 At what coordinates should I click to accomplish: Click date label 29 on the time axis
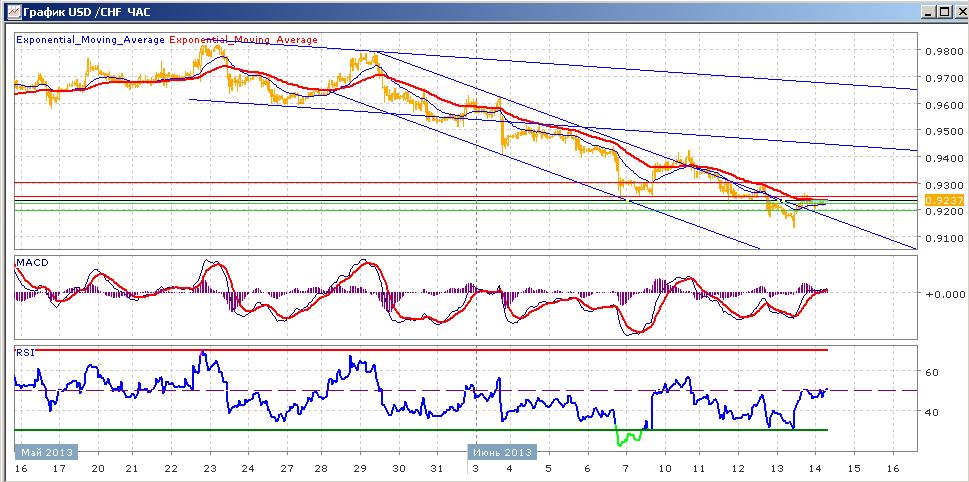(362, 468)
